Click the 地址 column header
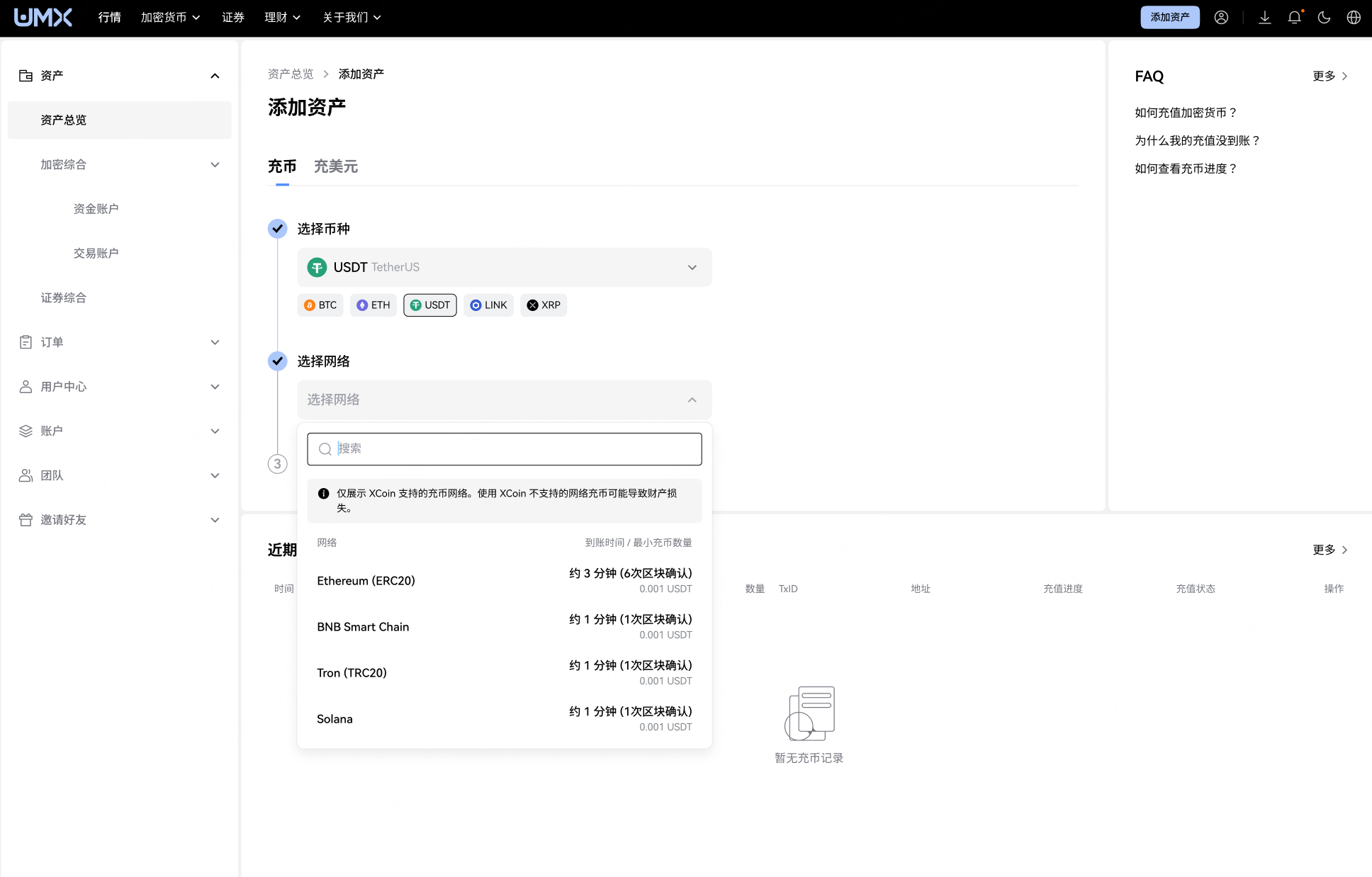Screen dimensions: 1372x877 [921, 589]
